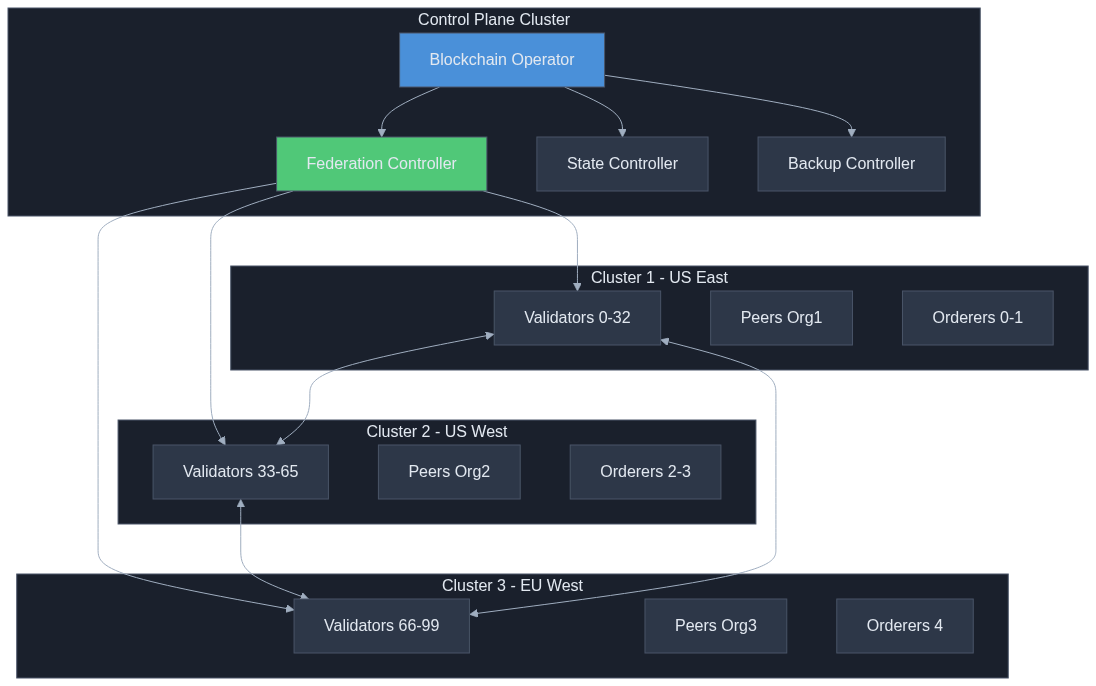Click the Orderers 4 node

pos(904,626)
